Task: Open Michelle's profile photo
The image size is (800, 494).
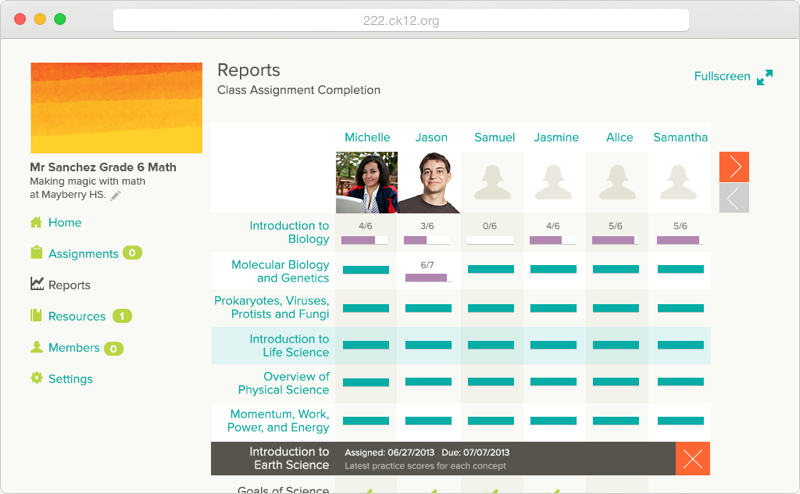Action: click(367, 182)
